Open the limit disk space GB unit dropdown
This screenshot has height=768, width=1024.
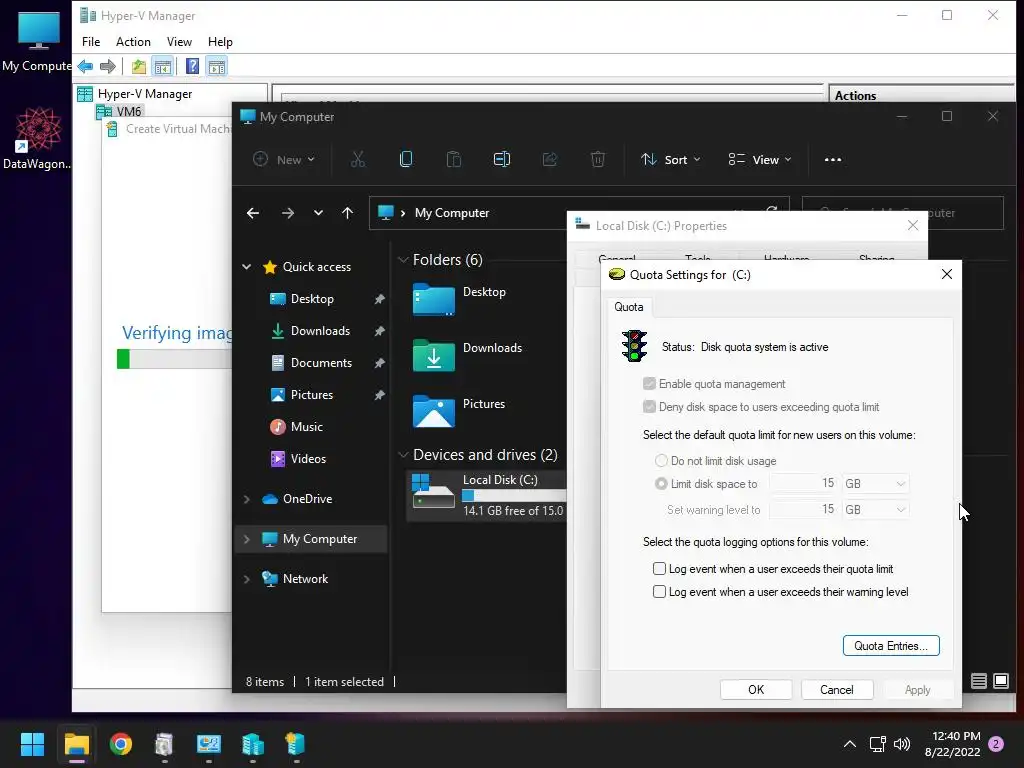click(x=875, y=483)
